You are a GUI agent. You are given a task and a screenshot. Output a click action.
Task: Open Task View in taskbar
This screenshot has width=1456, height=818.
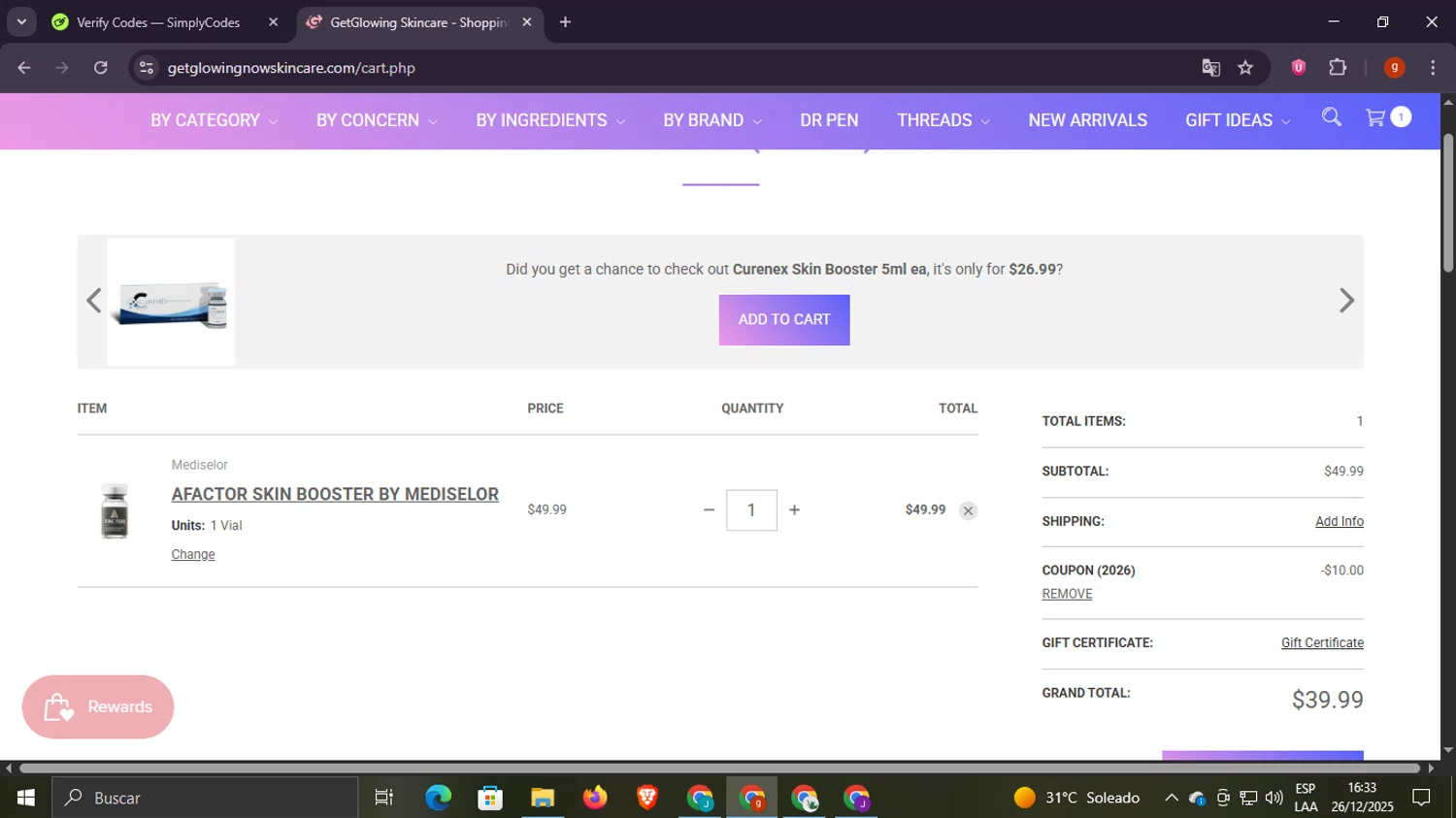tap(384, 798)
